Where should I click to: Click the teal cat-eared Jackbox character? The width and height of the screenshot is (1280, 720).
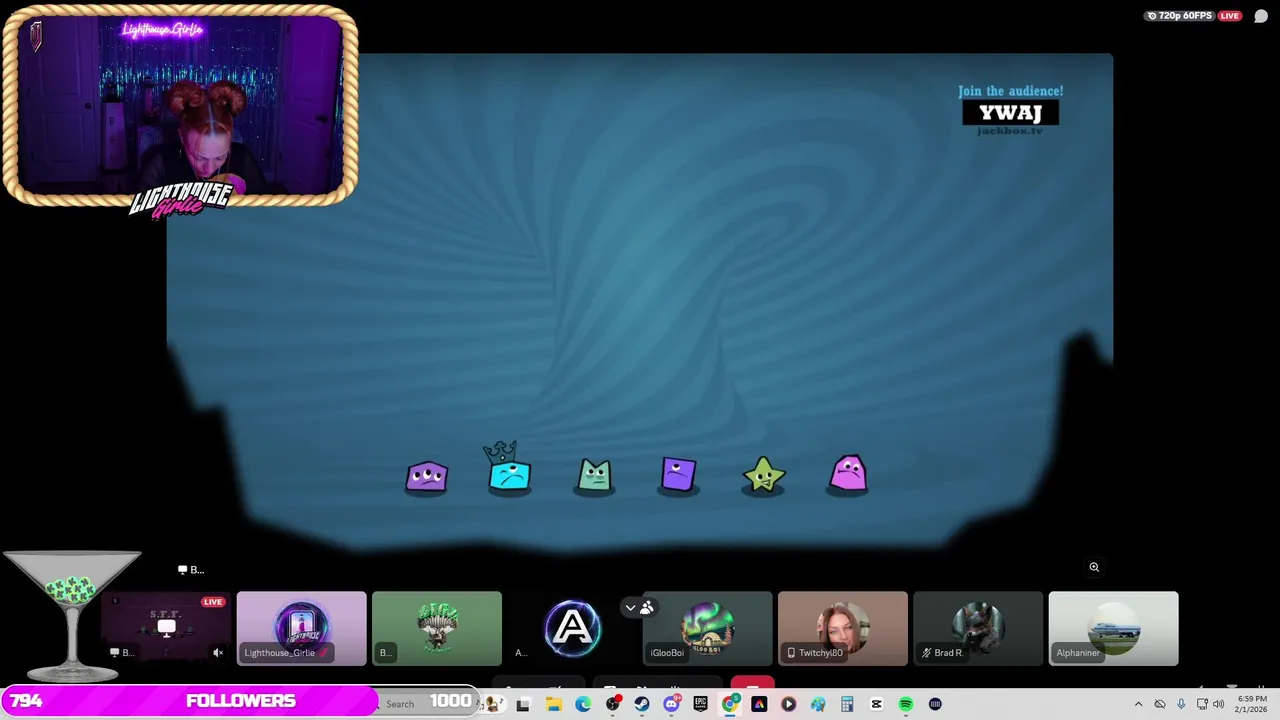coord(594,475)
